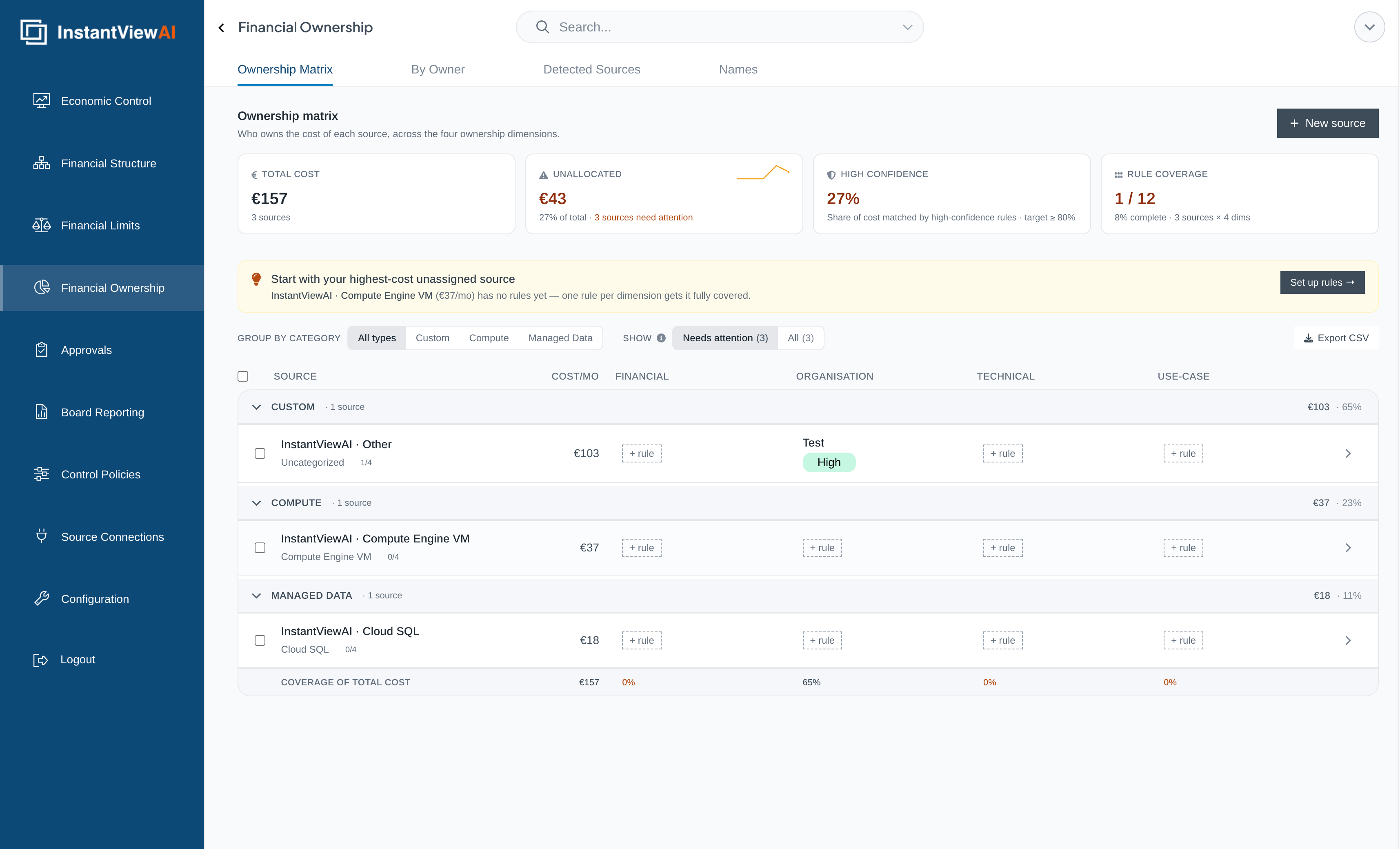Click the grid icon on Rule Coverage card
Image resolution: width=1400 pixels, height=849 pixels.
[x=1118, y=175]
